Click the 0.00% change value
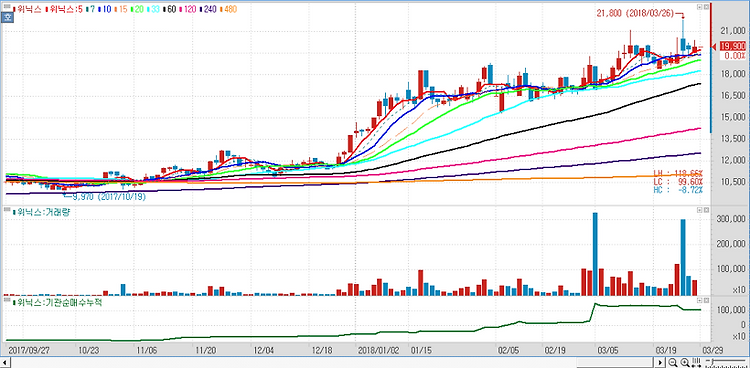Viewport: 750px width, 368px height. click(734, 56)
